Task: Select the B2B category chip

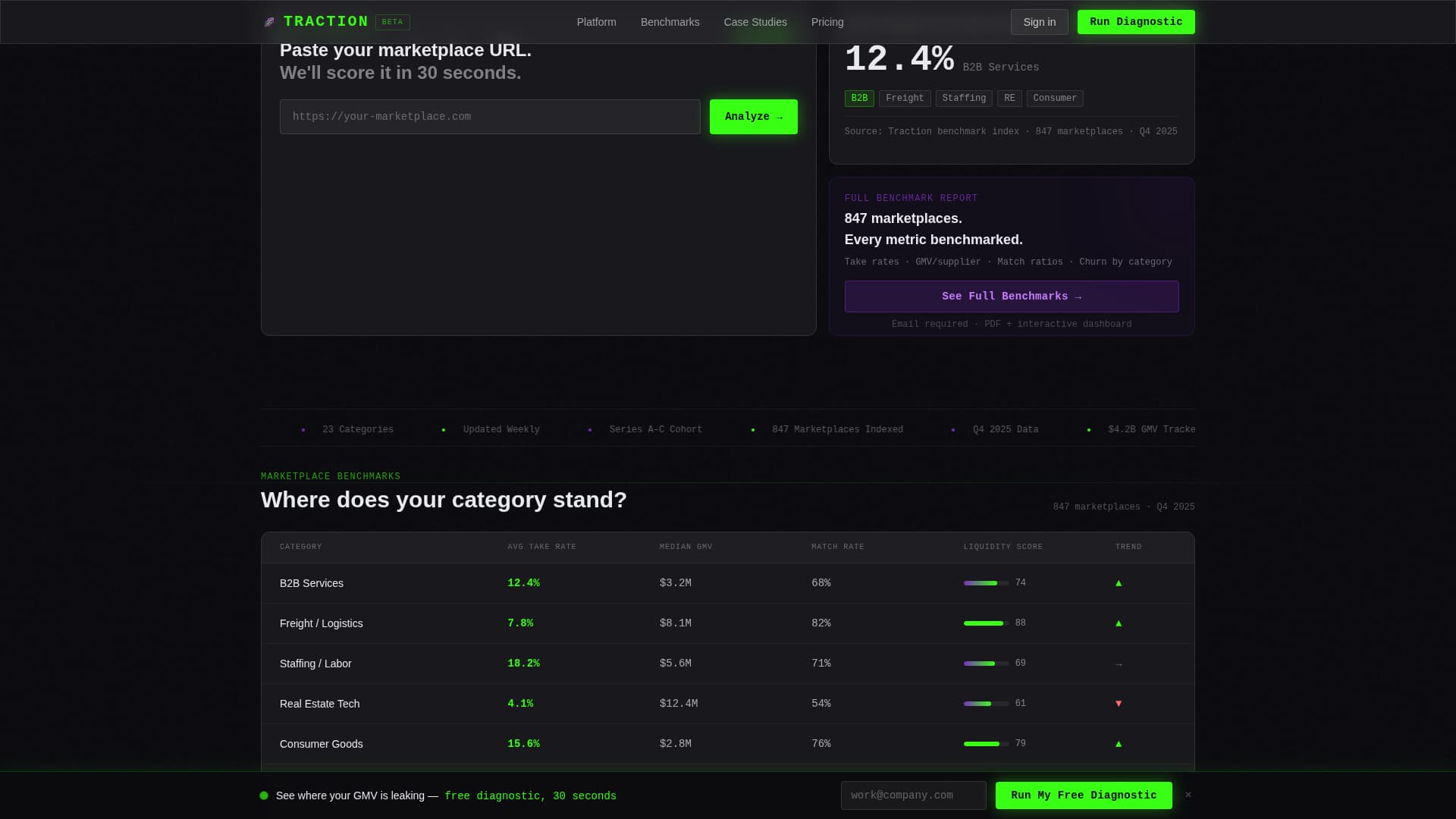Action: pos(859,99)
